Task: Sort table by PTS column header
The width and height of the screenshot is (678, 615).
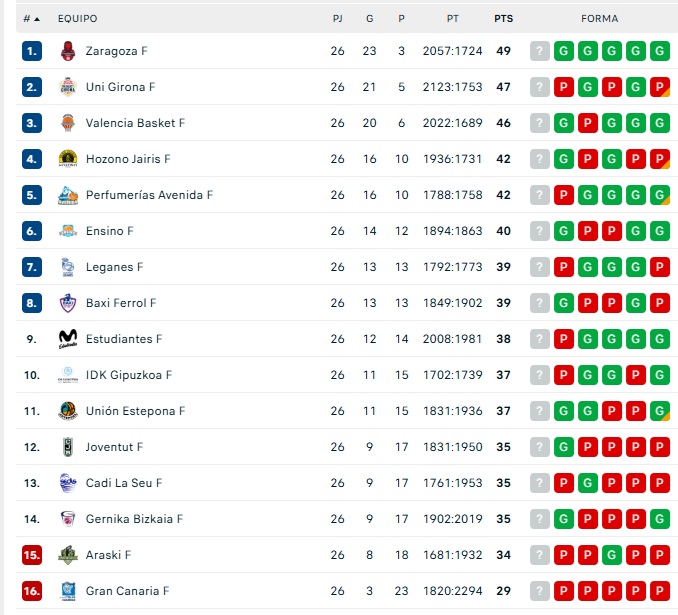Action: tap(503, 18)
